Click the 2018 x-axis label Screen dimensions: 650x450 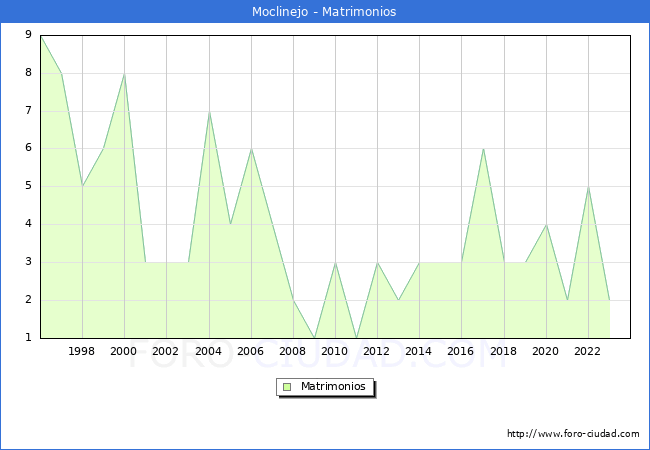(503, 351)
